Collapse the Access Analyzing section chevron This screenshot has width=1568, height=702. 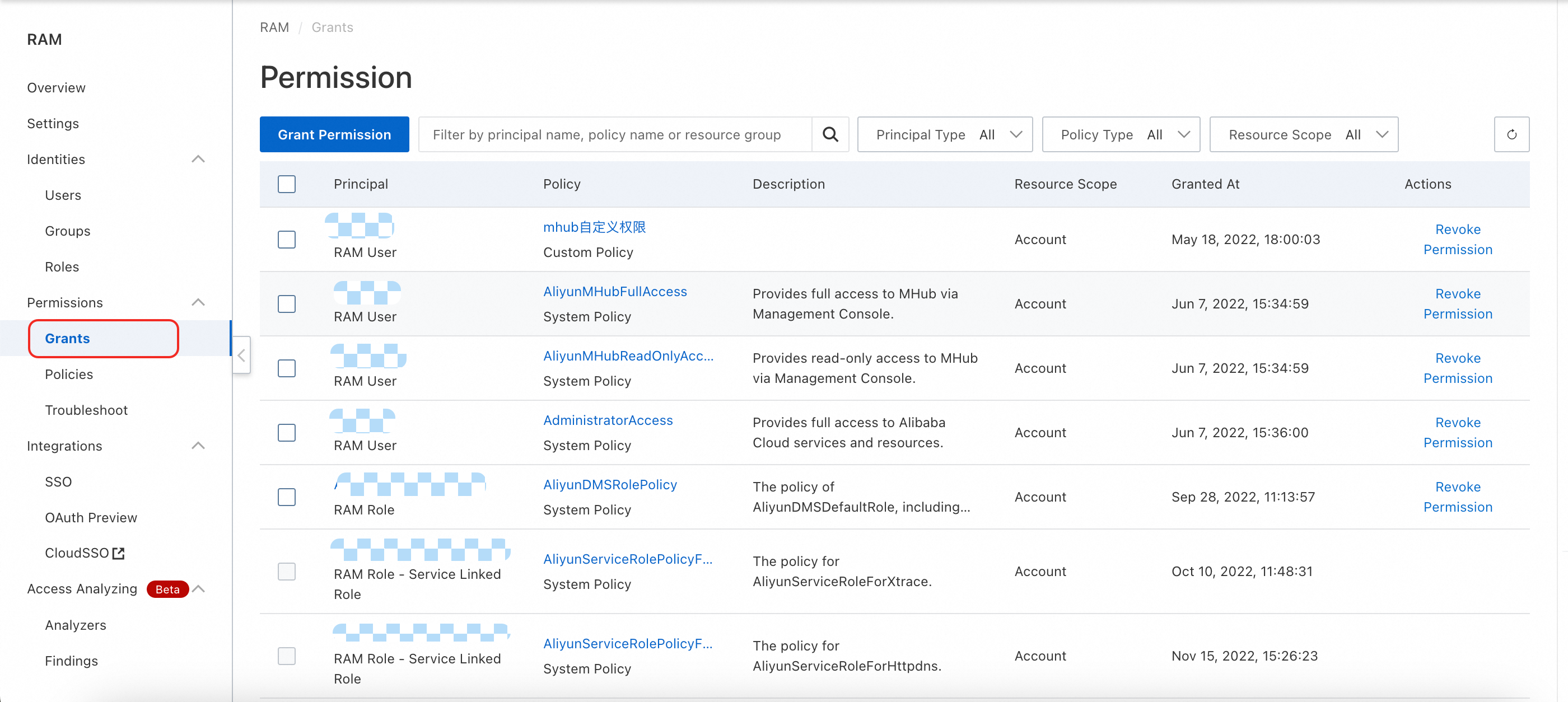point(198,588)
